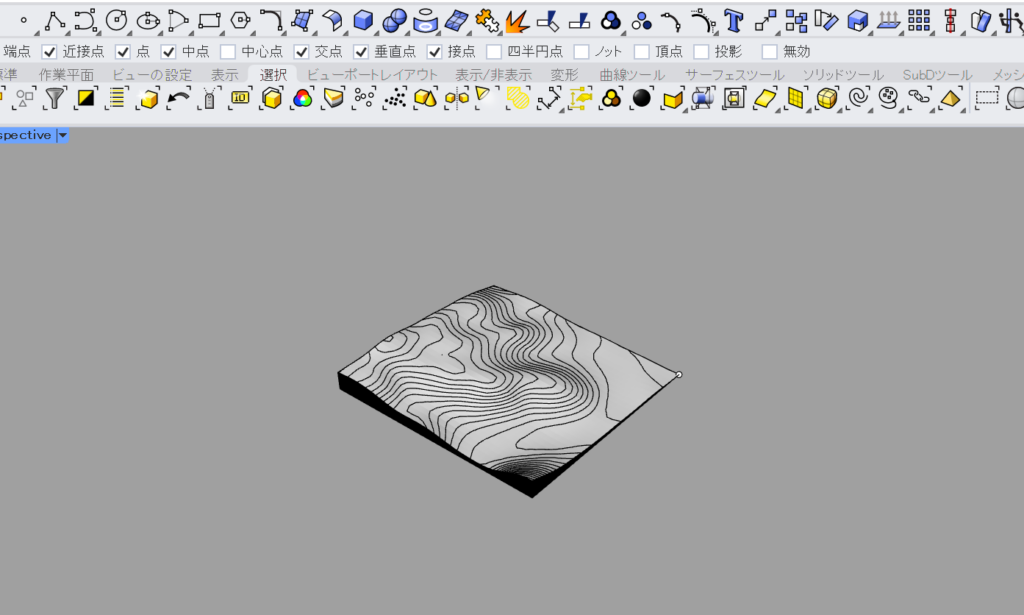
Task: Open the サーフェスツール tab
Action: (735, 75)
